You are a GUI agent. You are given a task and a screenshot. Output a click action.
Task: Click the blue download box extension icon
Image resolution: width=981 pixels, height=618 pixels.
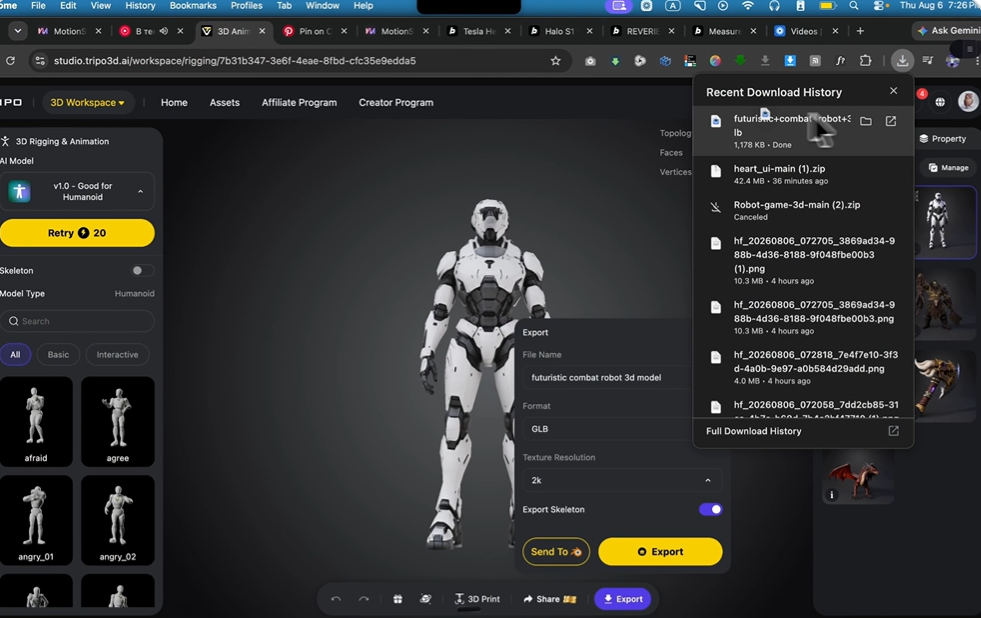click(x=790, y=61)
